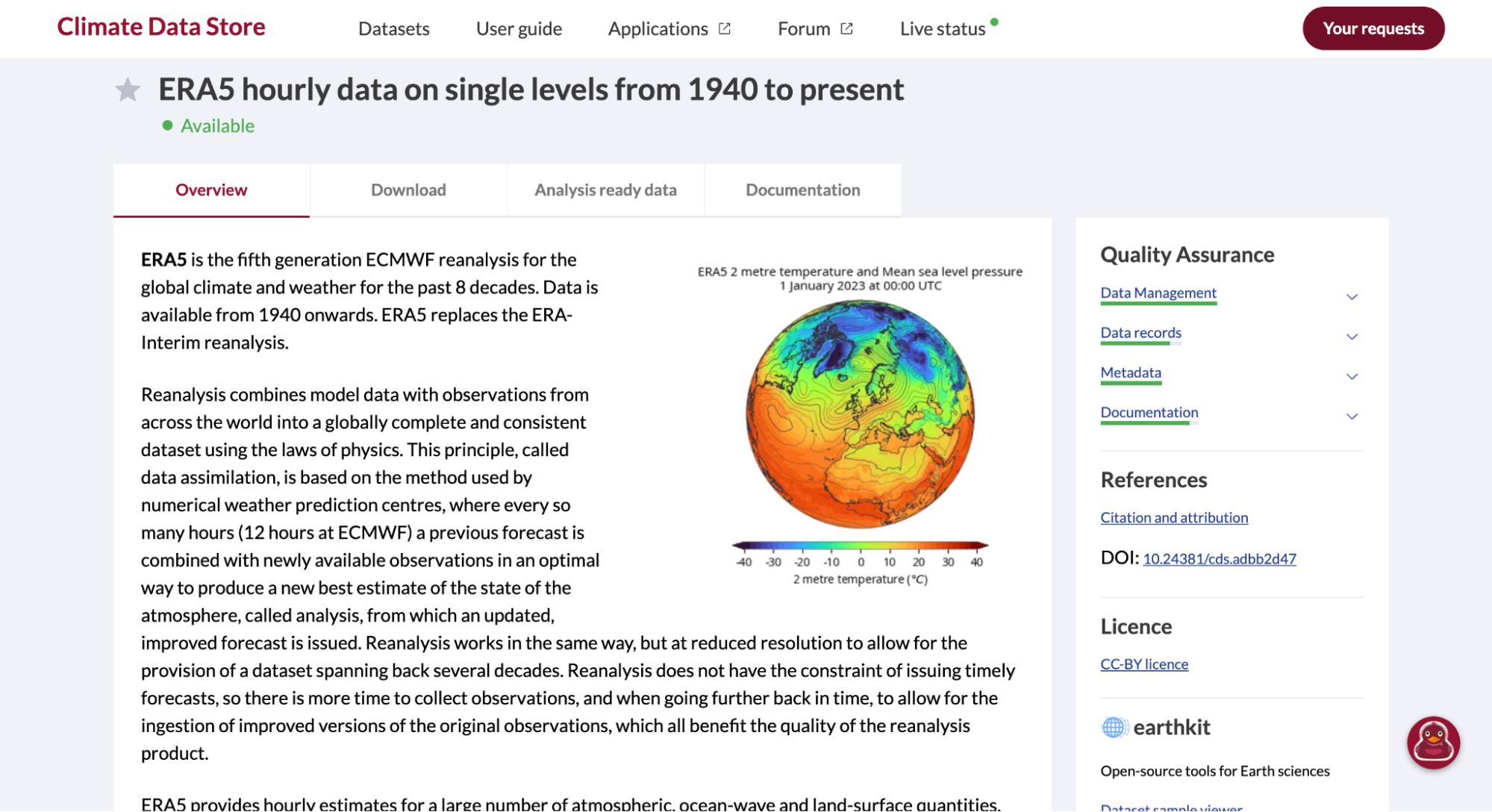Click the Quality Assurance heading

click(1187, 254)
